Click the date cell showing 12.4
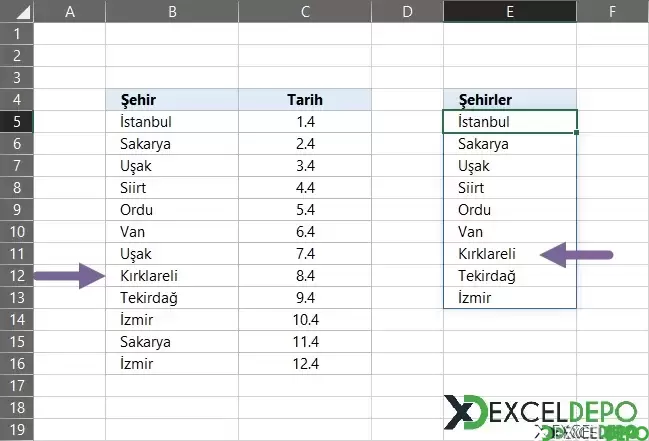Viewport: 649px width, 441px height. [304, 364]
